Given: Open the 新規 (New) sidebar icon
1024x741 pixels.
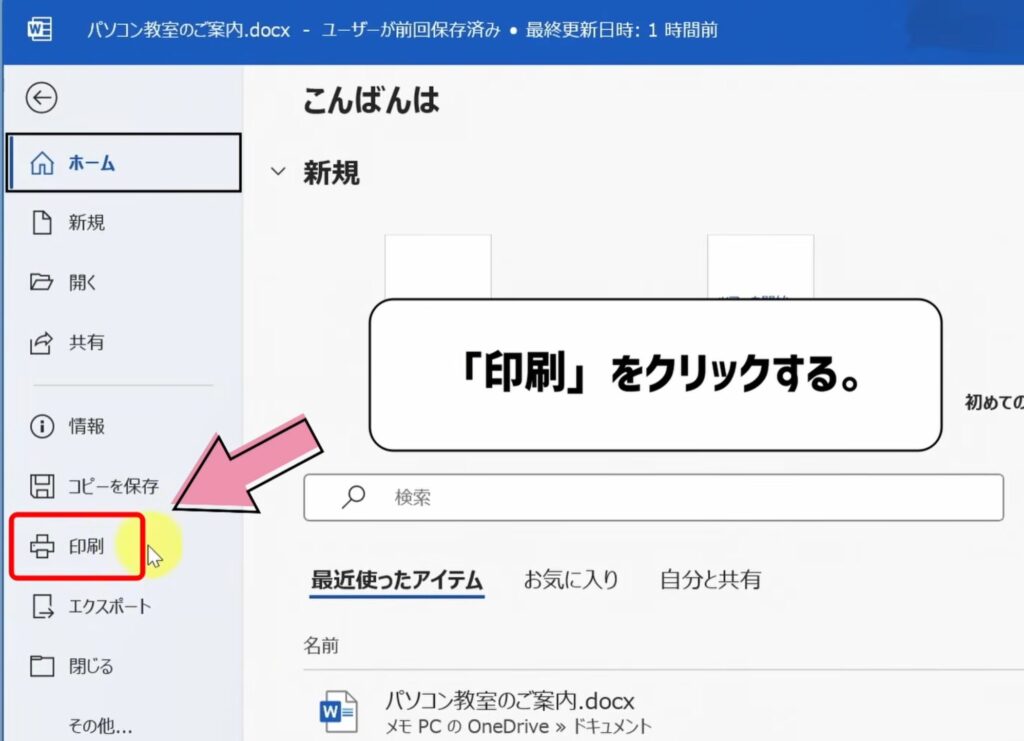Looking at the screenshot, I should pos(43,223).
